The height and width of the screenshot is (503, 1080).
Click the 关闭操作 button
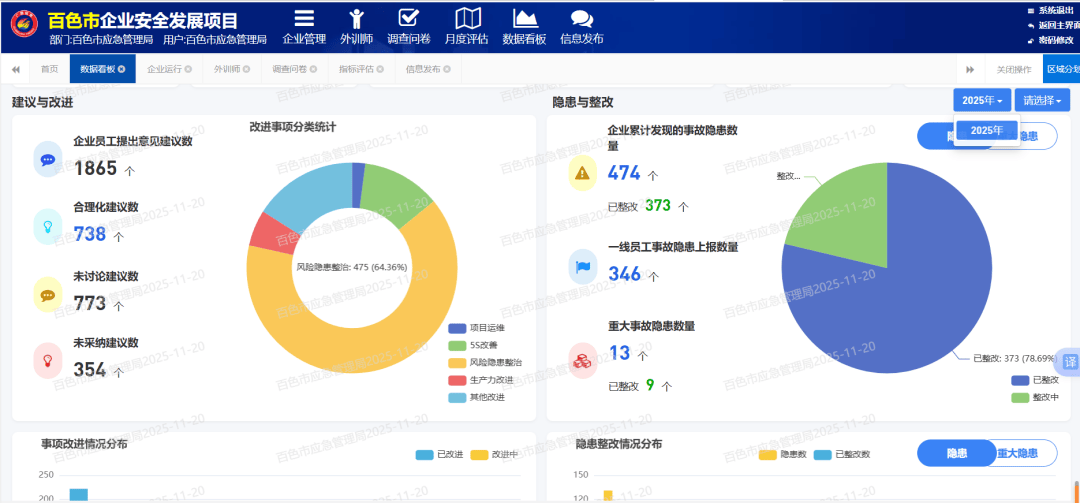[x=1014, y=69]
